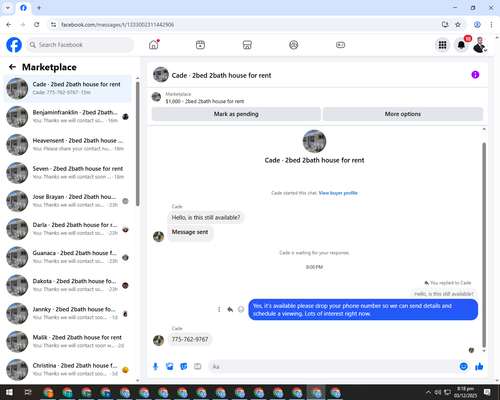Image resolution: width=500 pixels, height=400 pixels.
Task: Click the 'Hello, is this still available?' message from Cade
Action: [206, 217]
